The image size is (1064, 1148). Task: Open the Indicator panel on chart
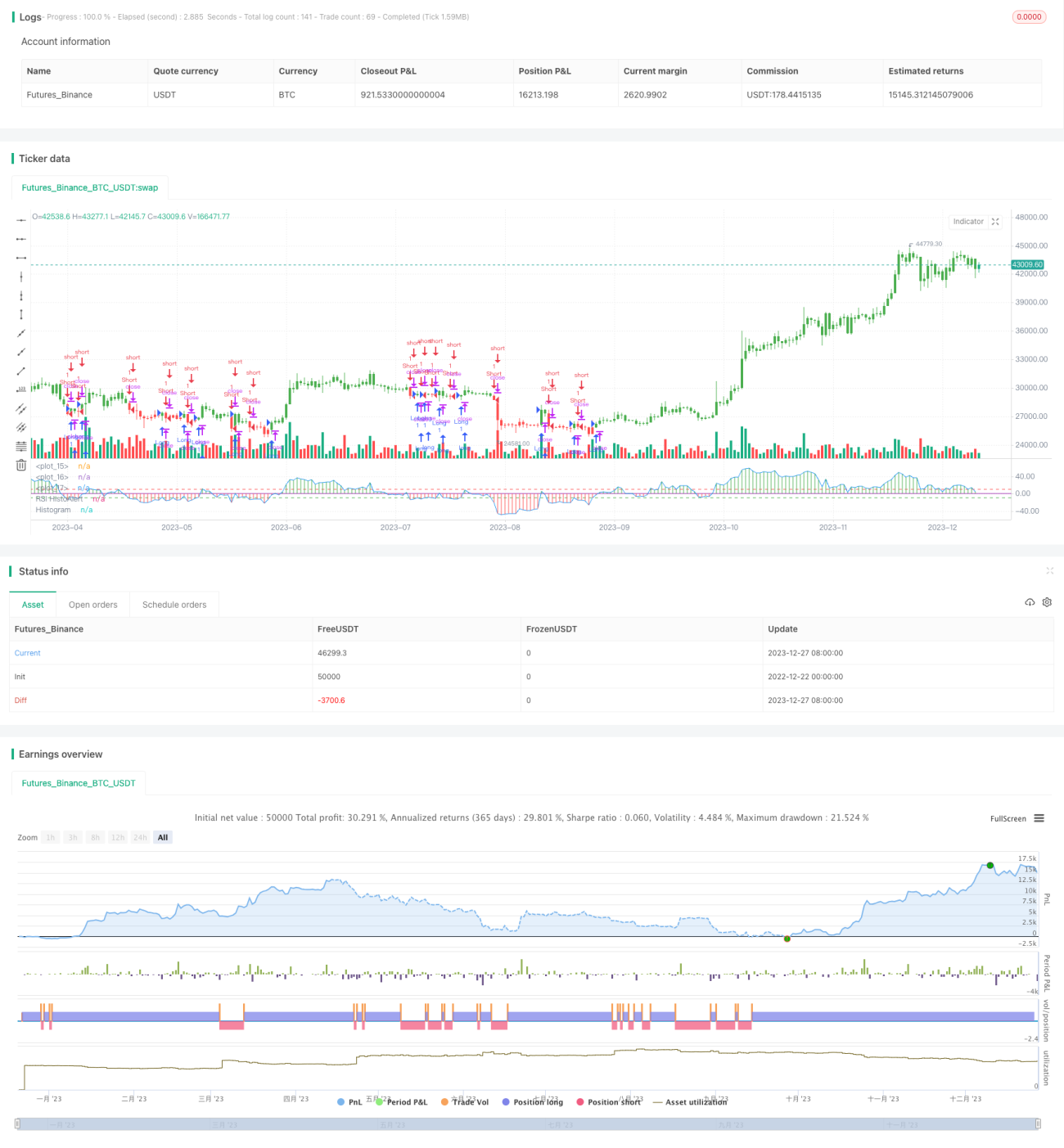(968, 222)
